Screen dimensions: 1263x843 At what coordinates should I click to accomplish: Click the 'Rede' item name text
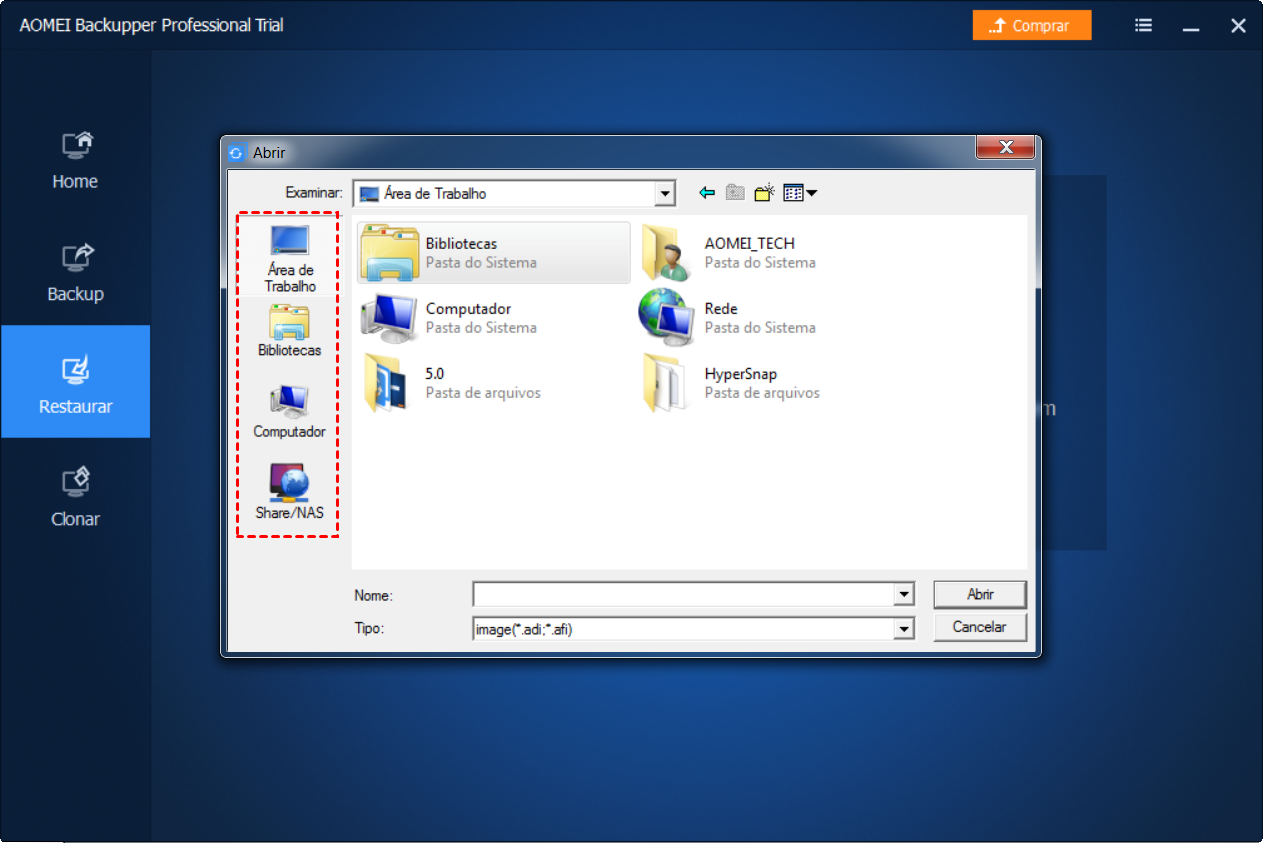[721, 309]
